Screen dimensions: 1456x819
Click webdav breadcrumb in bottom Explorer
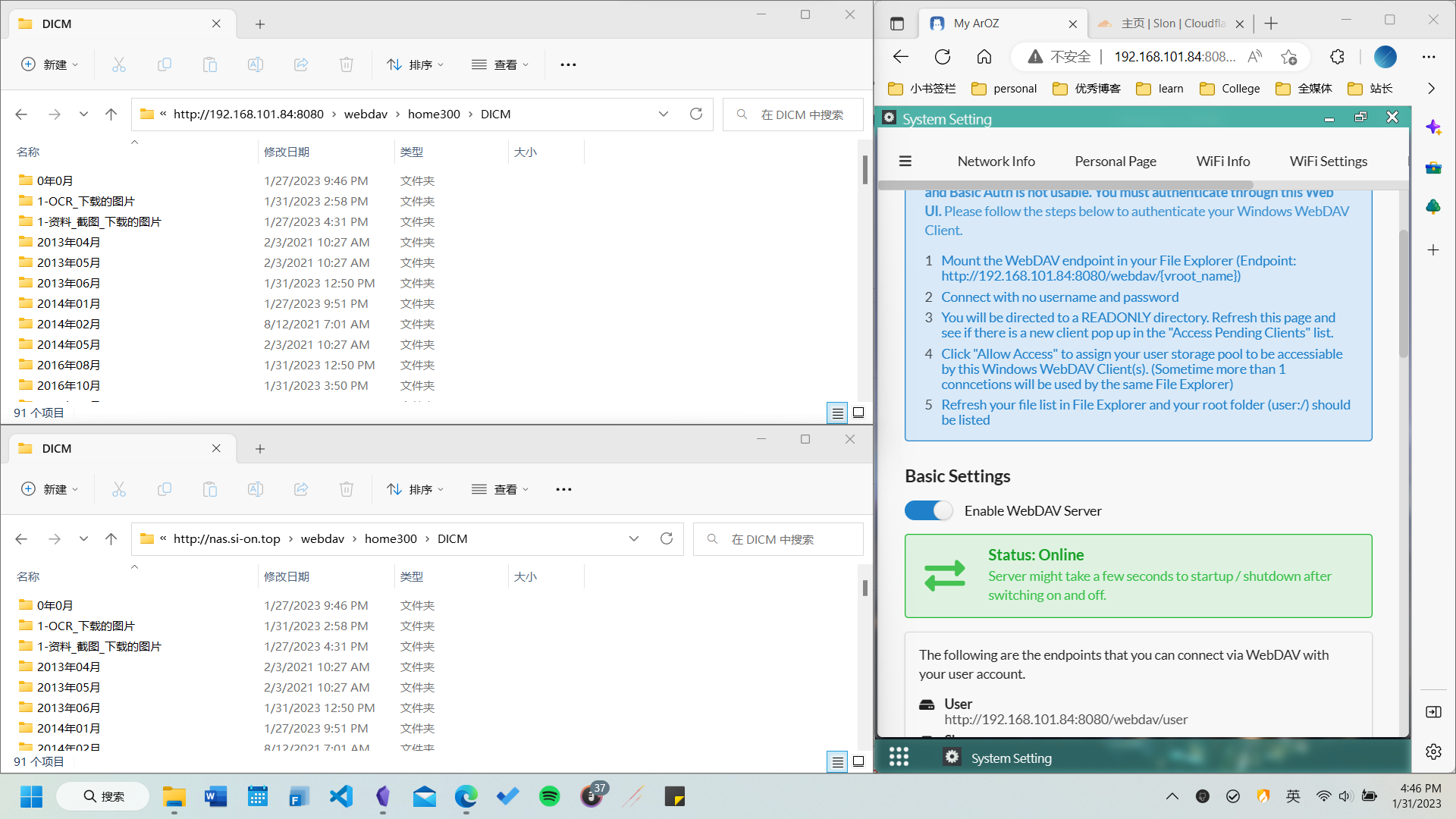tap(322, 538)
